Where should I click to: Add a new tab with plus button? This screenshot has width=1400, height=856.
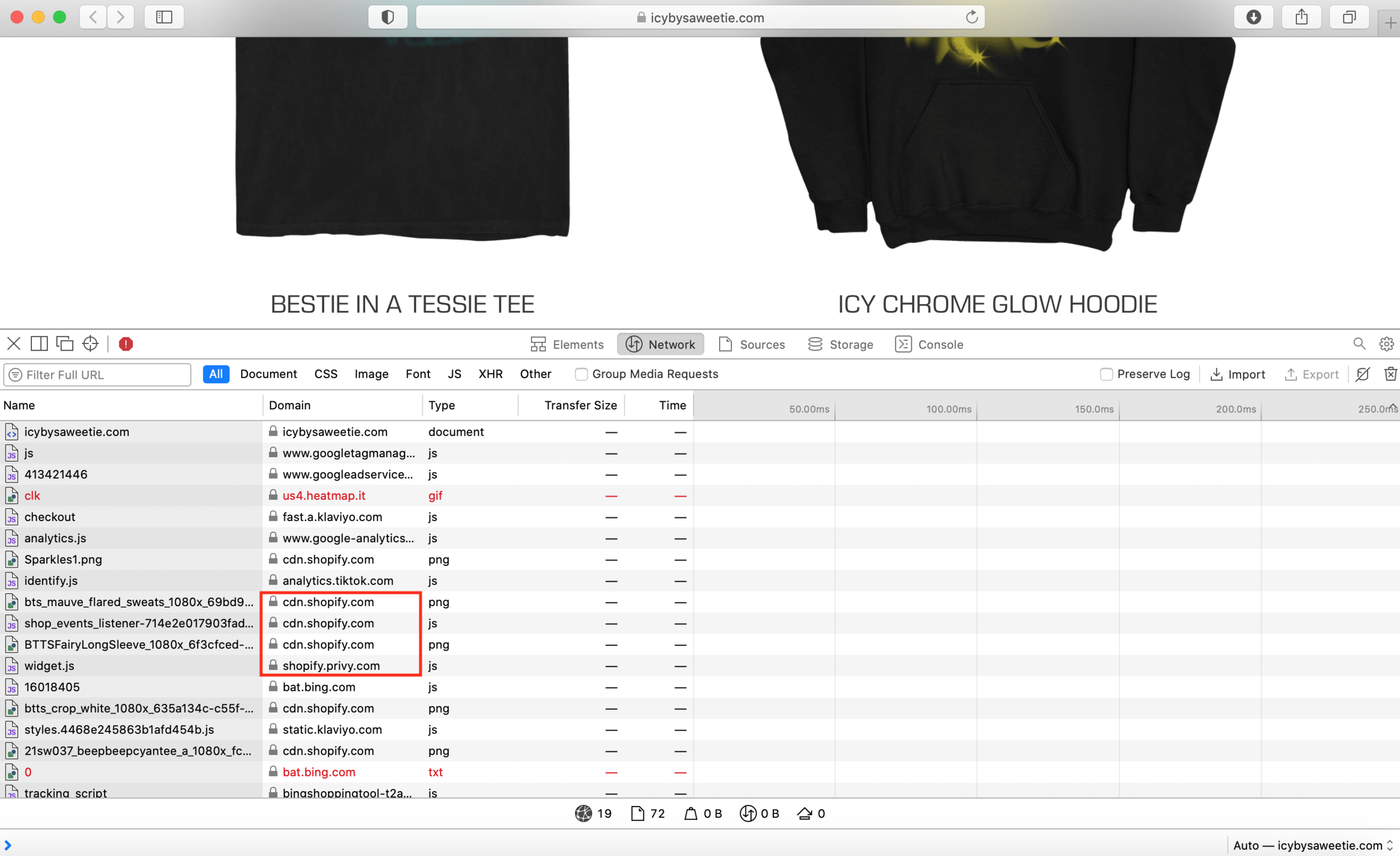coord(1390,24)
